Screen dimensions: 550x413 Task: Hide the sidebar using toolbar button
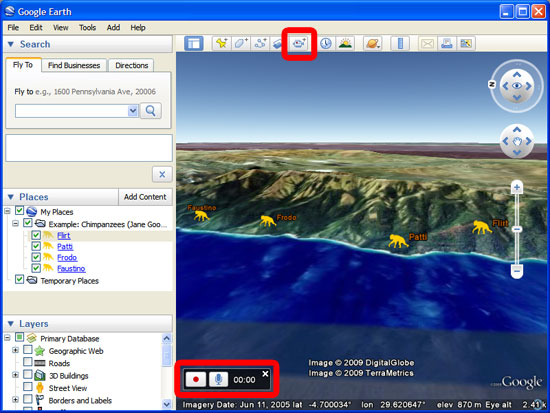point(194,44)
